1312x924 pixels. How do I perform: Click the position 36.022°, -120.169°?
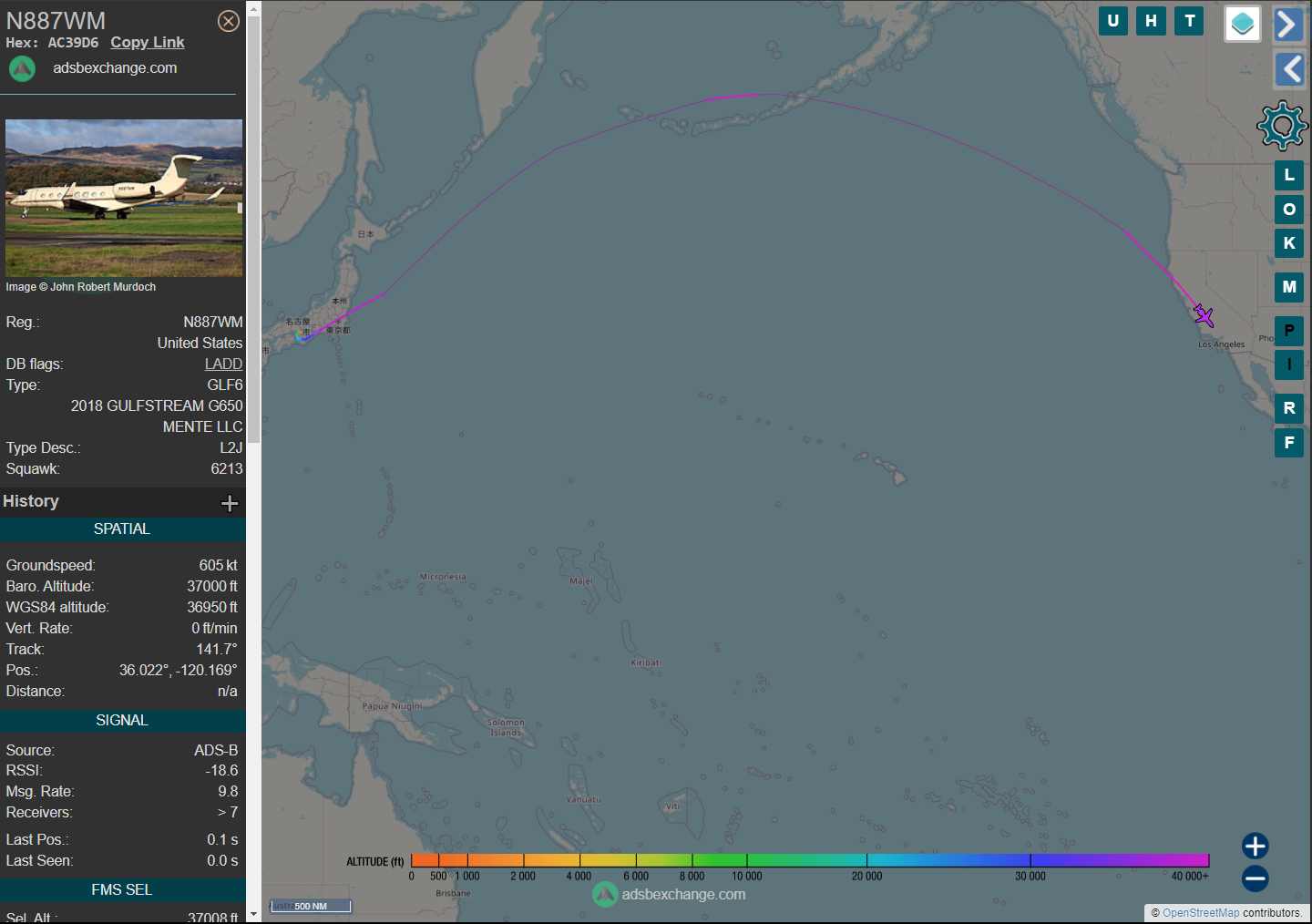(x=179, y=671)
